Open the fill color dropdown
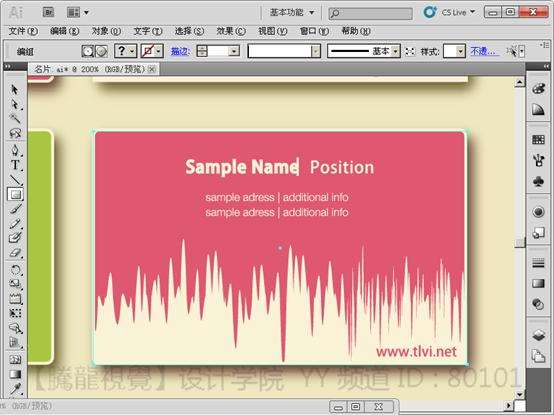This screenshot has height=415, width=554. click(x=132, y=51)
